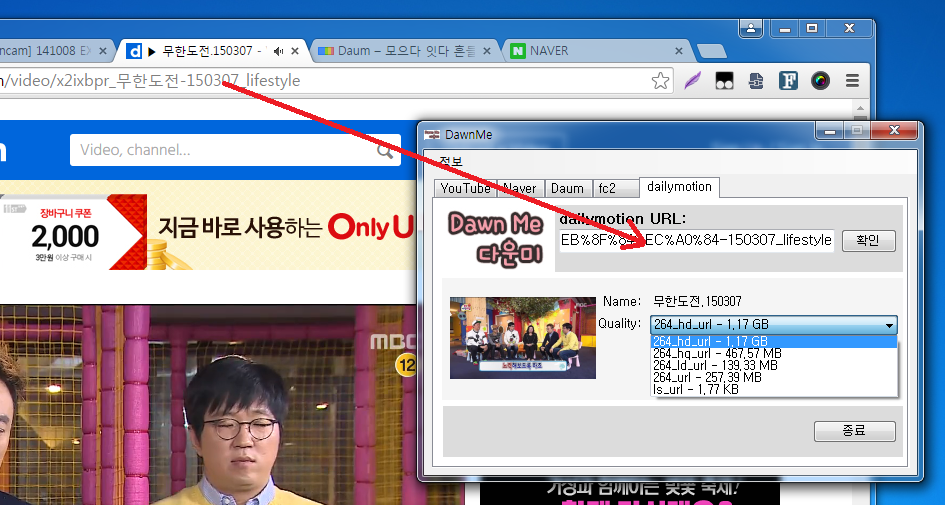
Task: Click the DawnMe title bar app icon
Action: click(x=432, y=134)
